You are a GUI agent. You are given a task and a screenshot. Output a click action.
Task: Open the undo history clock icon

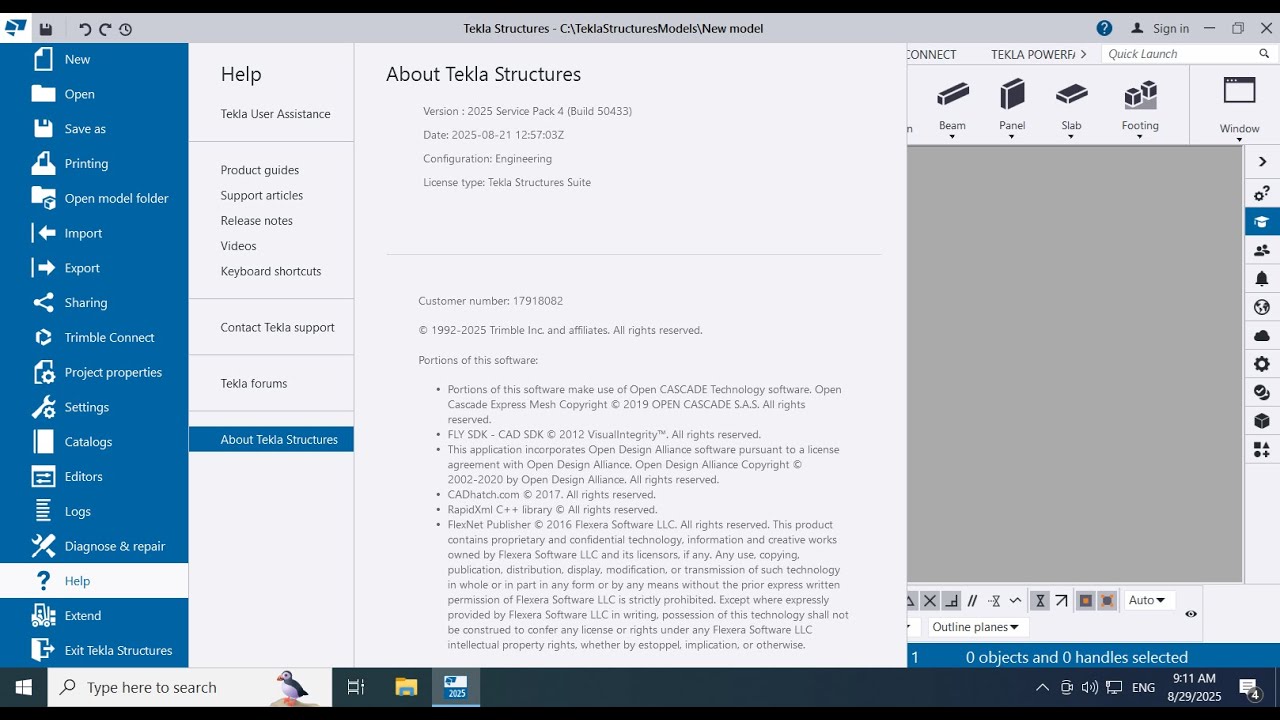(125, 29)
